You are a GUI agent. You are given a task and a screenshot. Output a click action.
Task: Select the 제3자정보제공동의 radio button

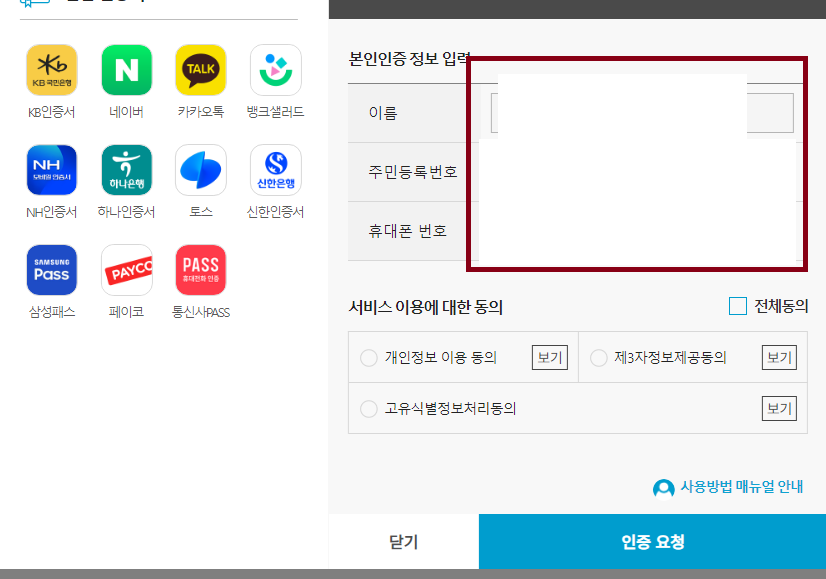tap(597, 357)
